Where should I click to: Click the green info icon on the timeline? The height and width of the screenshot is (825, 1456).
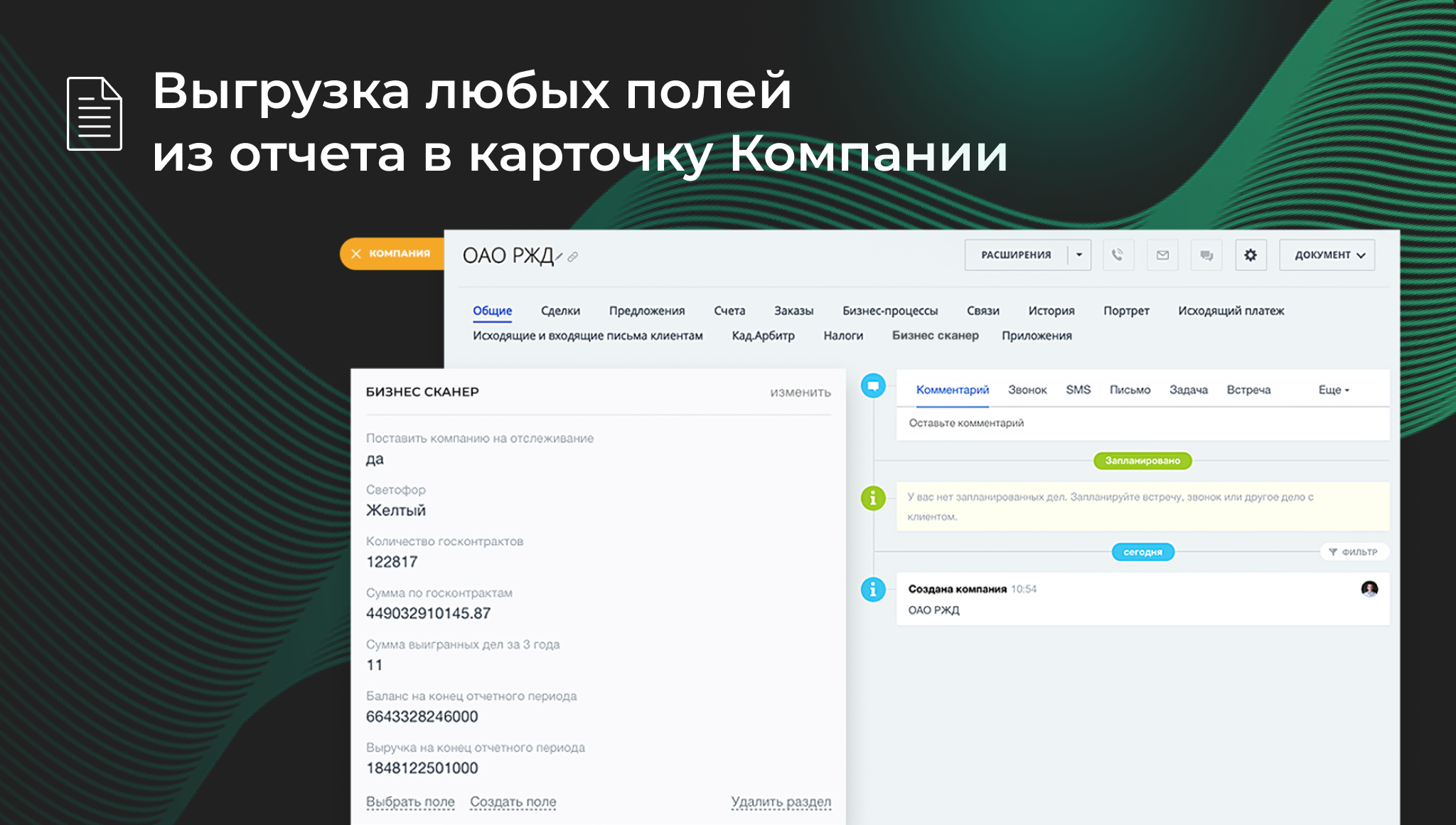pyautogui.click(x=873, y=498)
